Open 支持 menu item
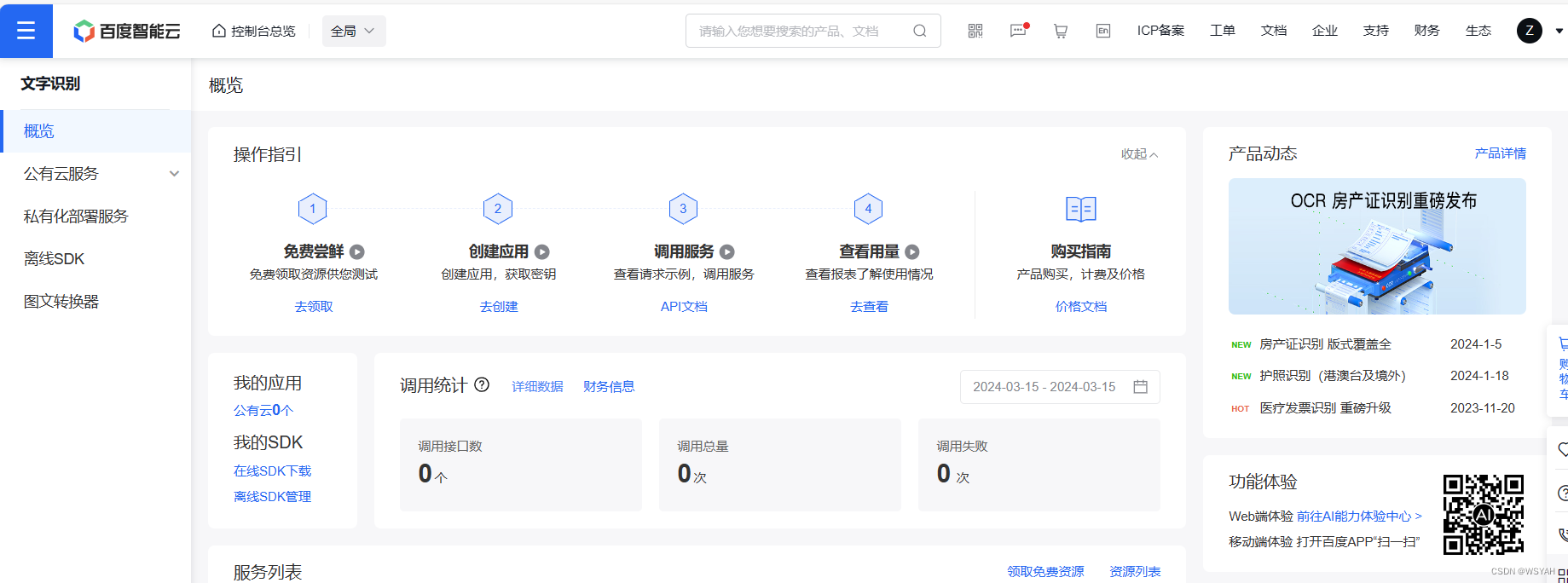Image resolution: width=1568 pixels, height=583 pixels. (1376, 31)
